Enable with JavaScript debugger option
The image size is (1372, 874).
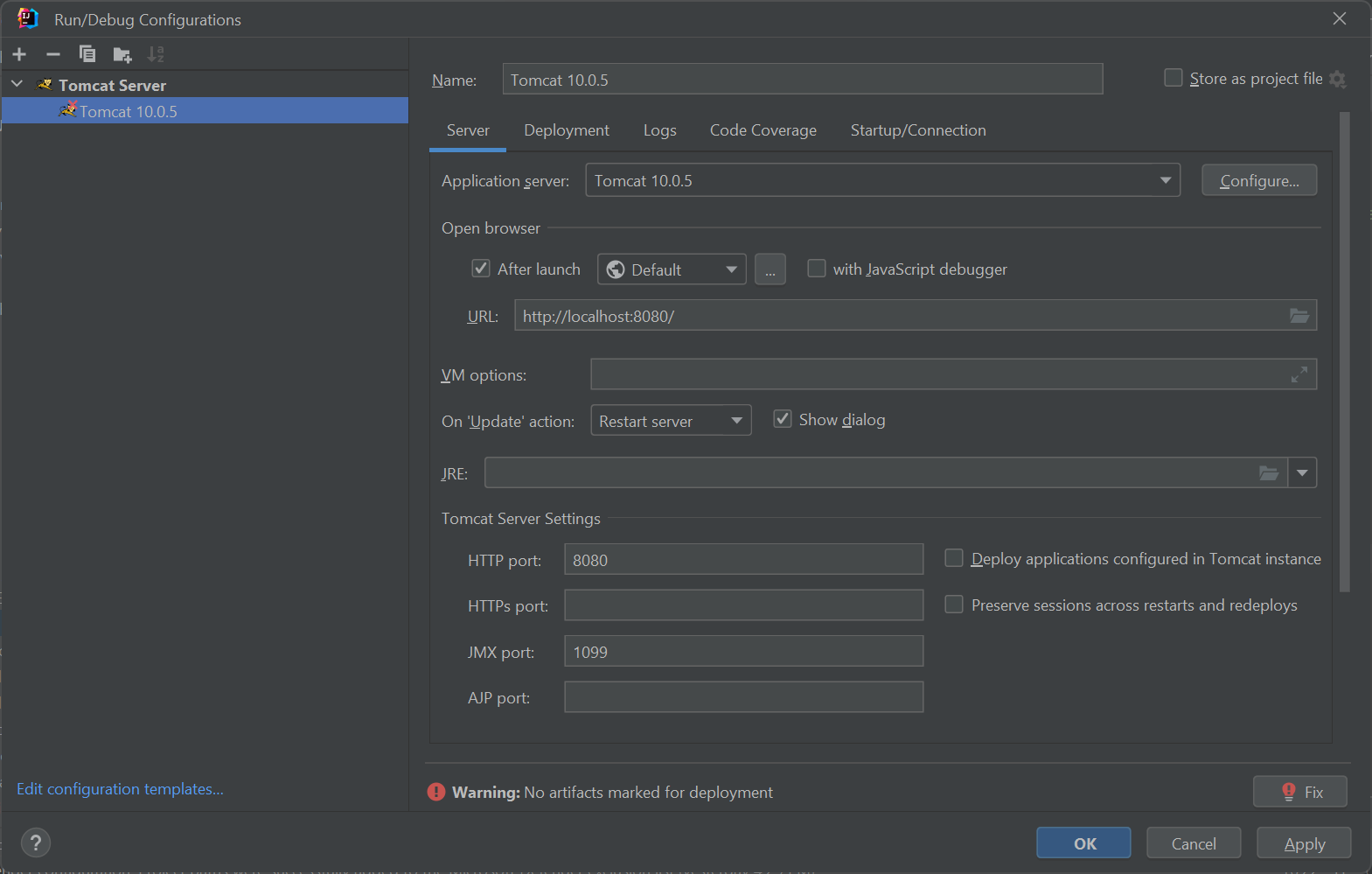coord(817,269)
